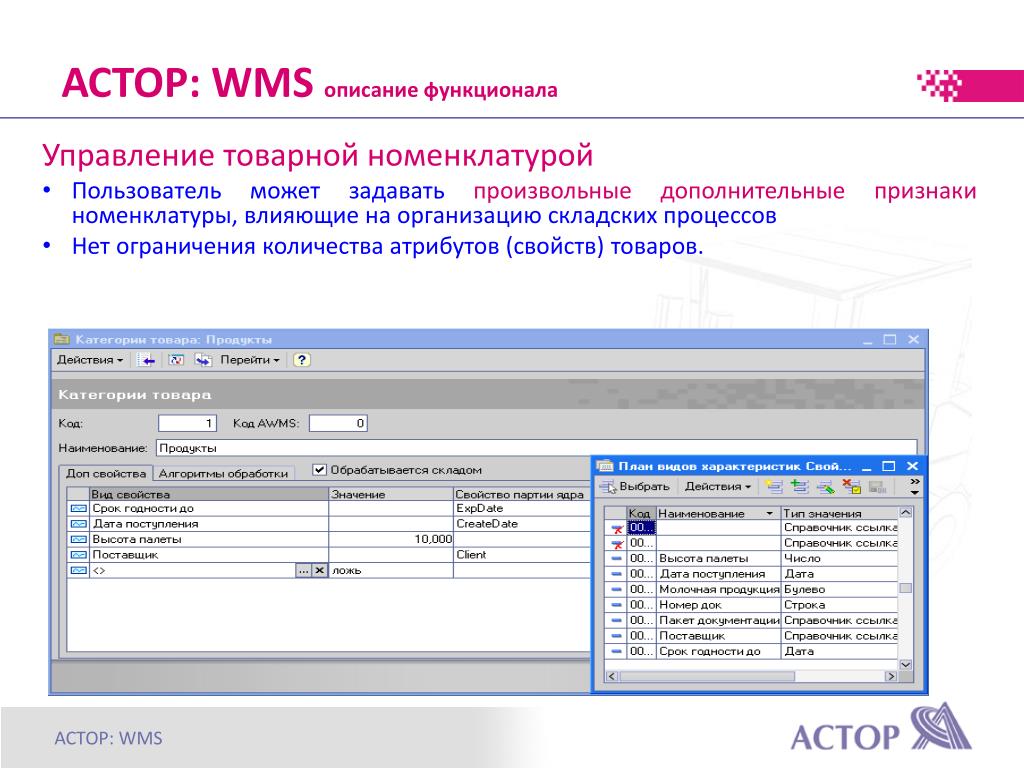Click the vertical scrollbar down arrow in the characteristics list

[x=906, y=664]
